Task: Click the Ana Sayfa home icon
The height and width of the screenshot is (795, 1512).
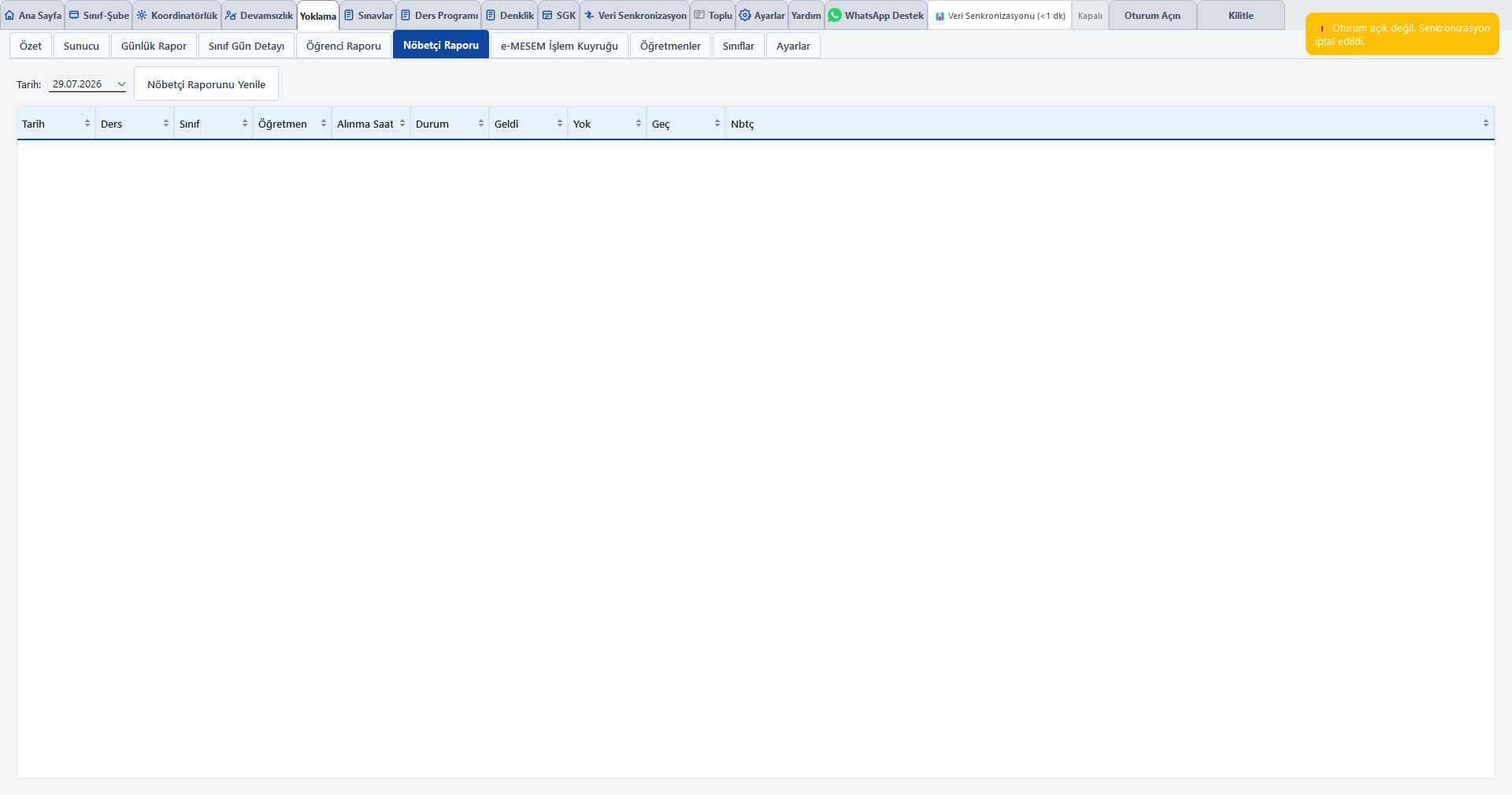Action: tap(9, 15)
